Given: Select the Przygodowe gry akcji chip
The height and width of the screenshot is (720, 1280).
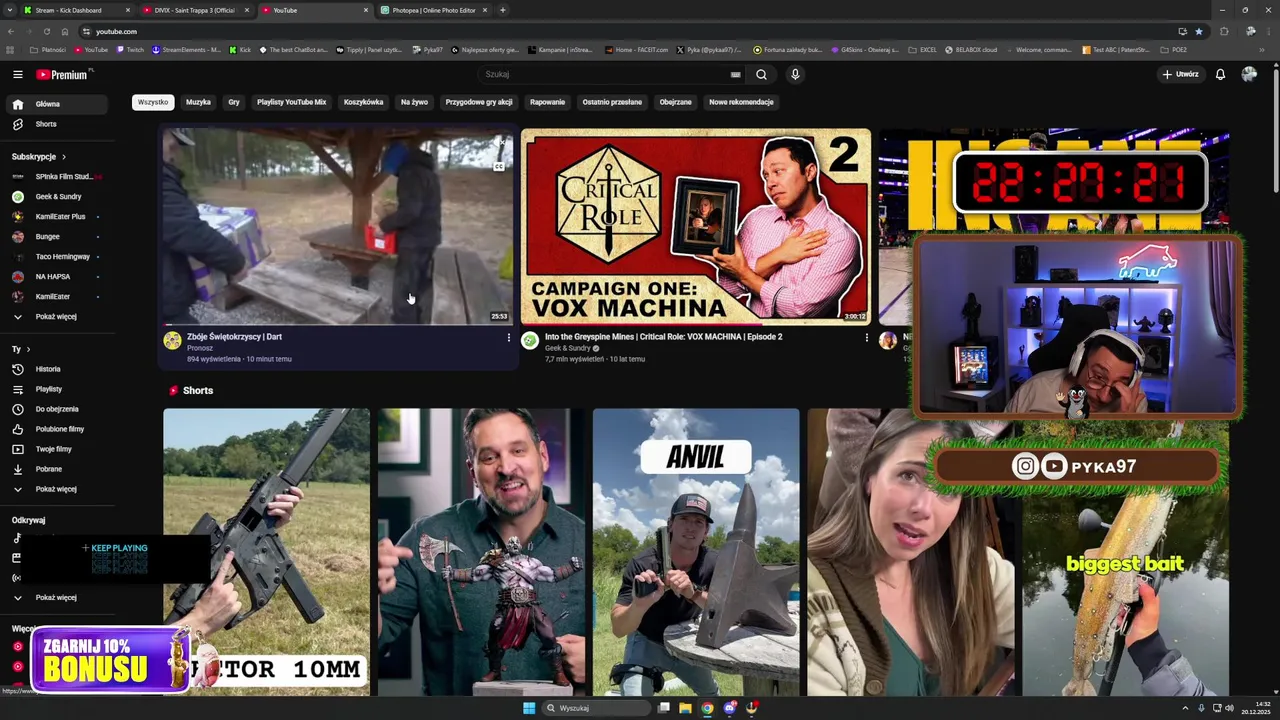Looking at the screenshot, I should pyautogui.click(x=479, y=102).
